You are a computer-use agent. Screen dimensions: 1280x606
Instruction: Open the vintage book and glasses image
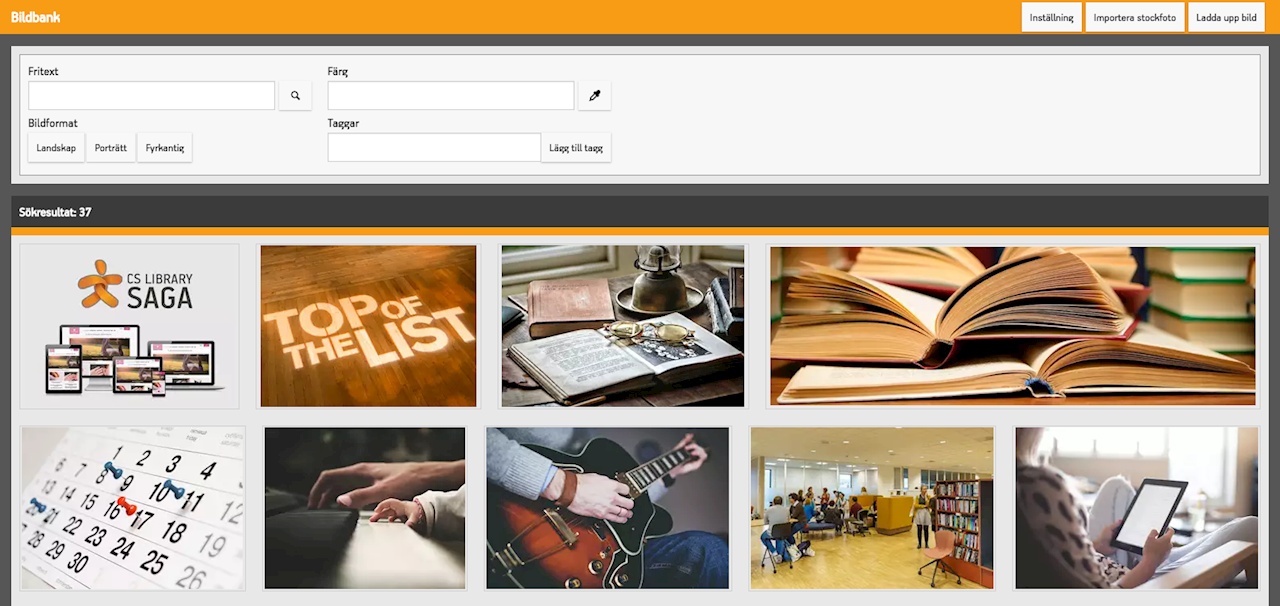click(x=623, y=326)
